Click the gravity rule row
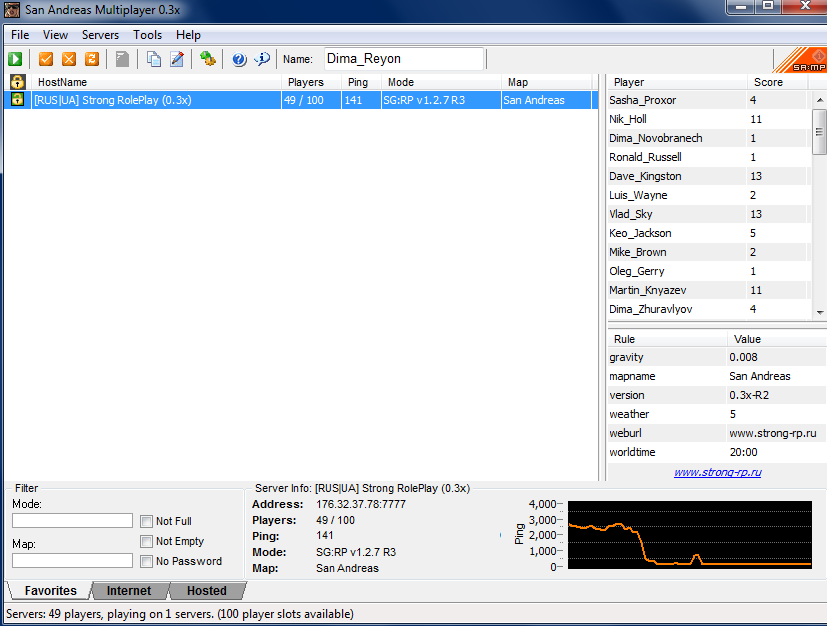827x626 pixels. tap(716, 357)
